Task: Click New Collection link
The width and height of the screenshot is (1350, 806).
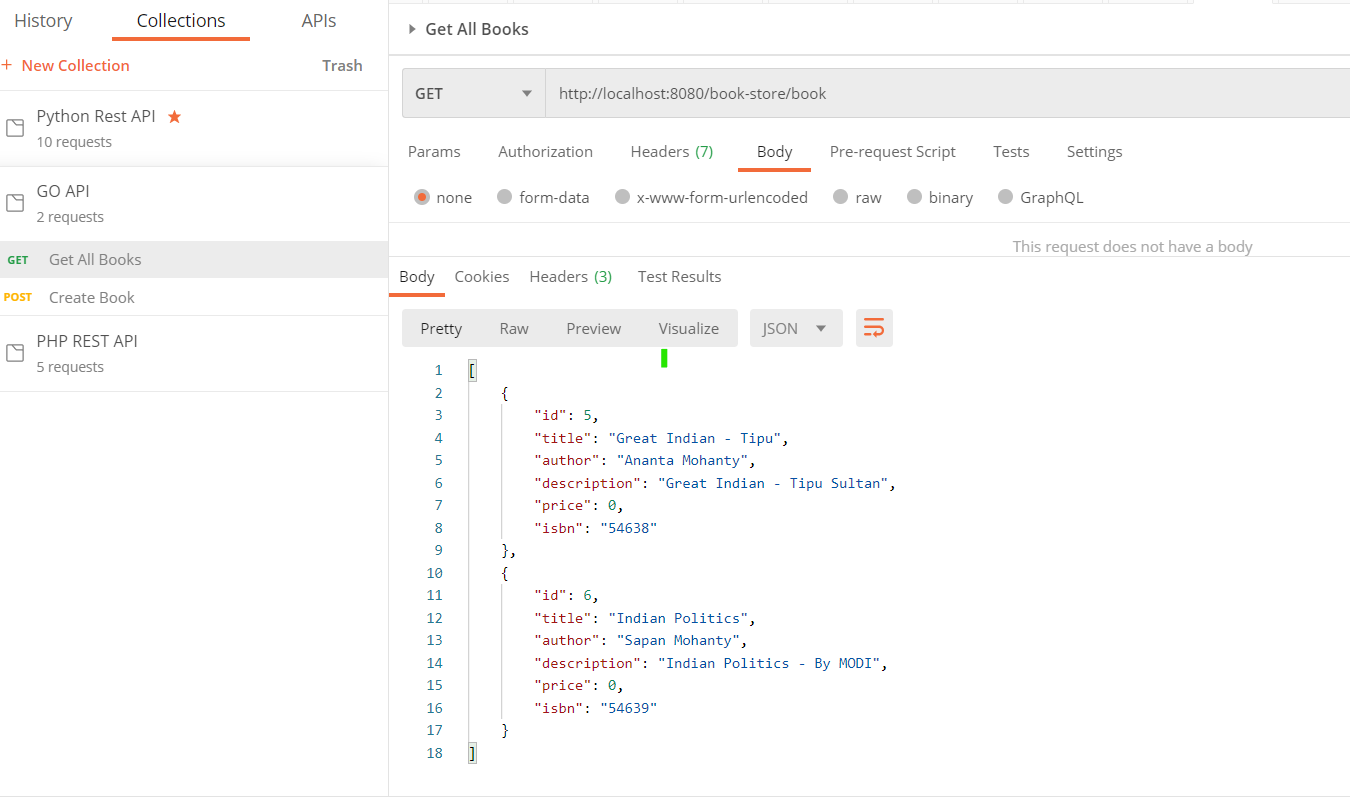Action: click(75, 65)
